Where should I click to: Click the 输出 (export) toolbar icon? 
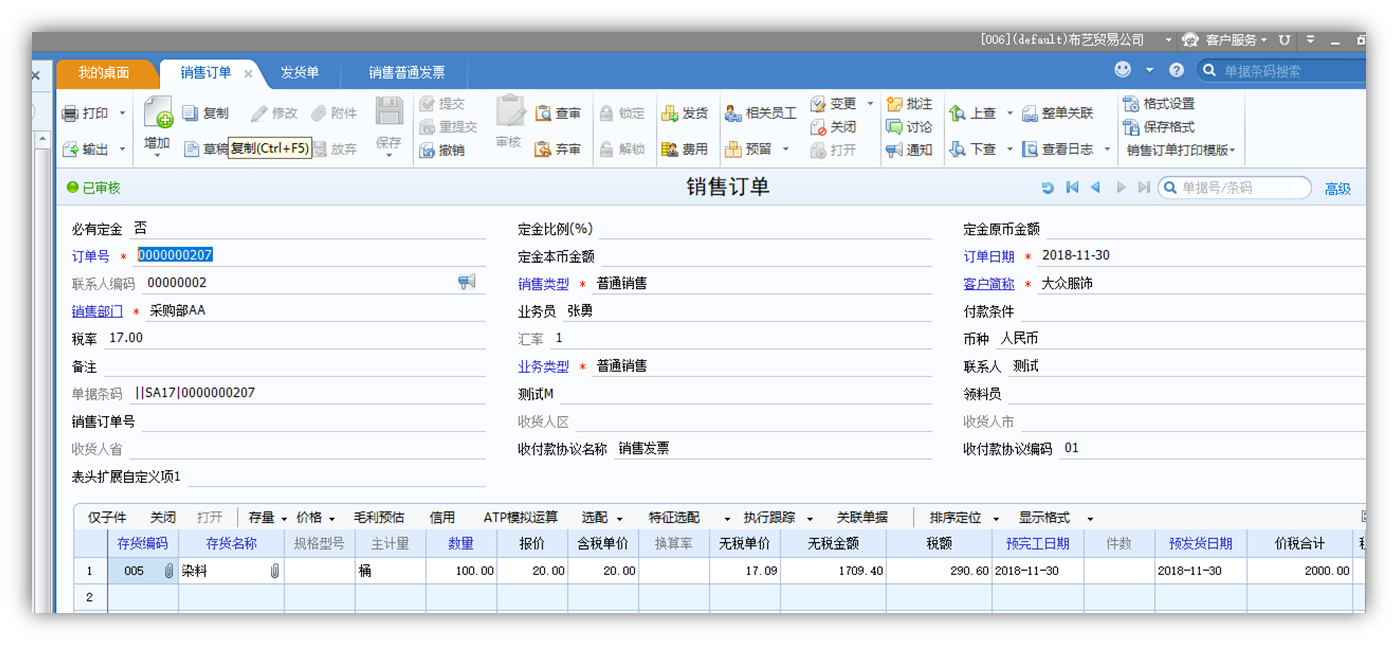click(x=70, y=149)
